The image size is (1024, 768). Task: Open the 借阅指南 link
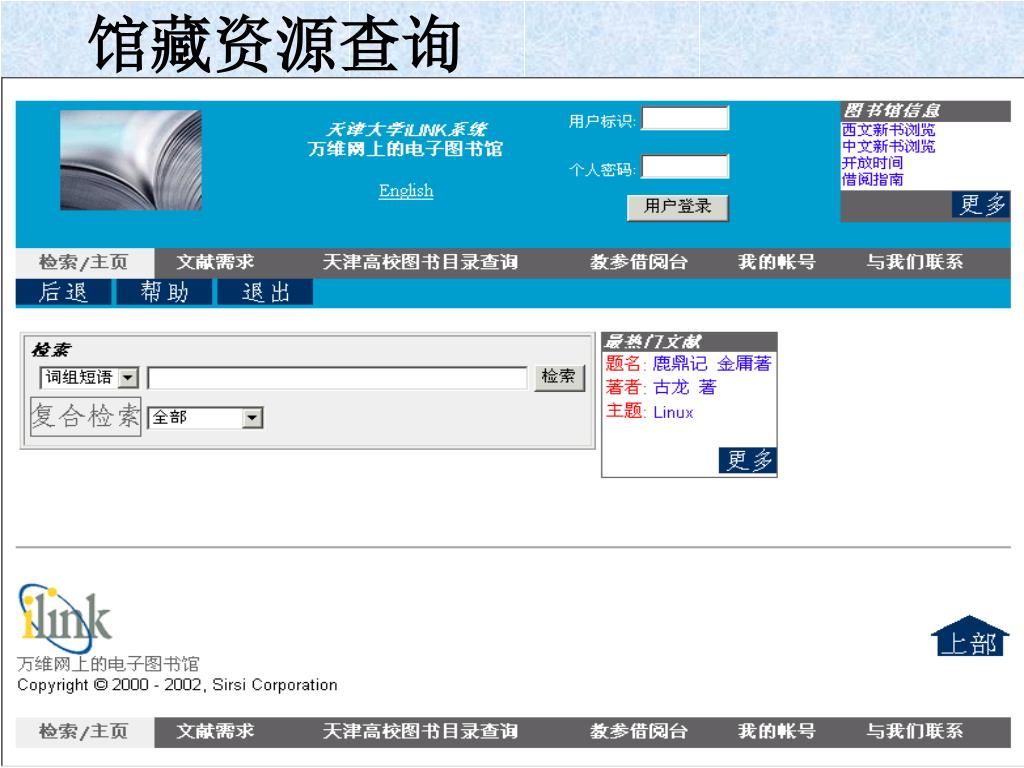coord(872,179)
